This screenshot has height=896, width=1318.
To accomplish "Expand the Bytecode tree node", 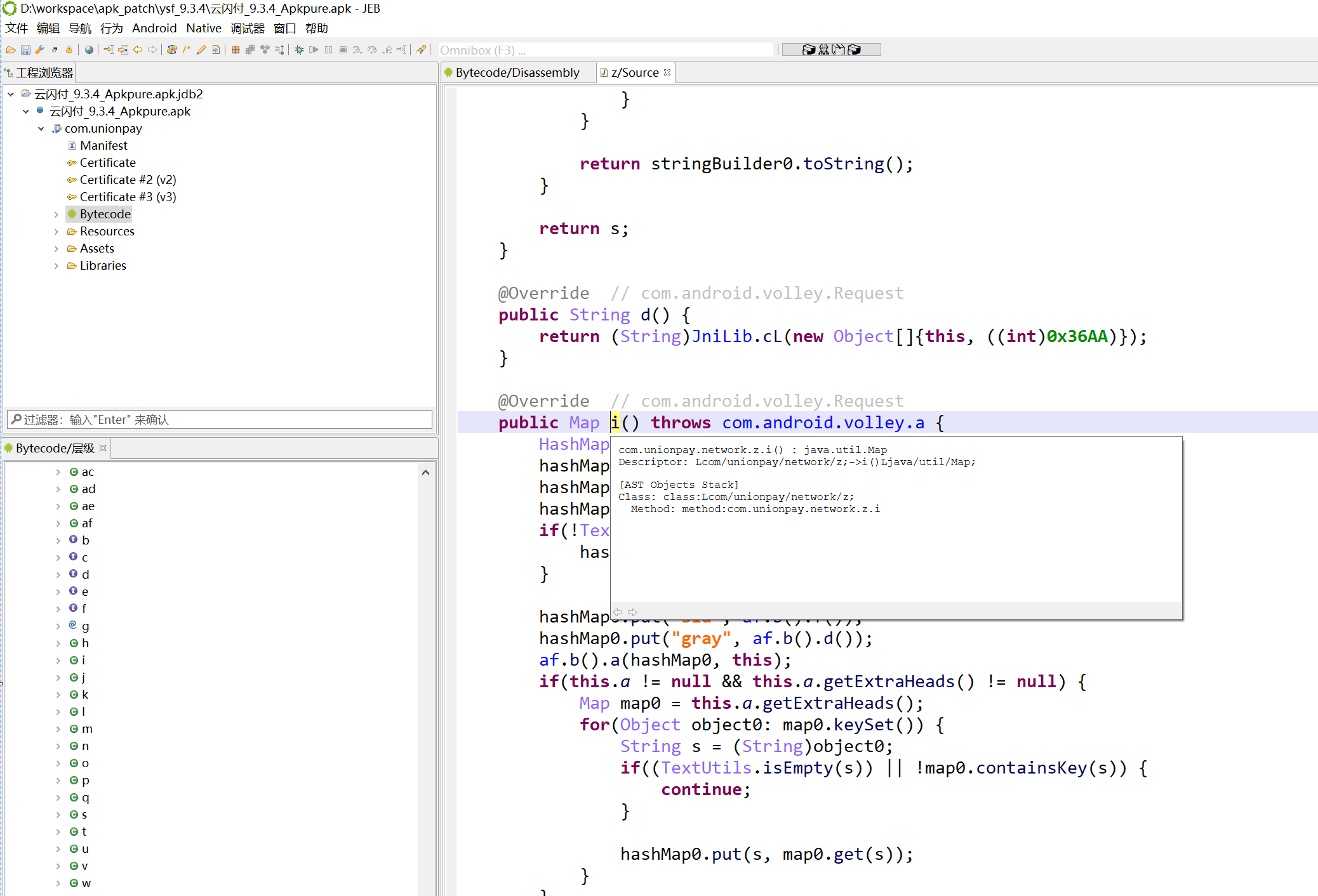I will pyautogui.click(x=57, y=214).
